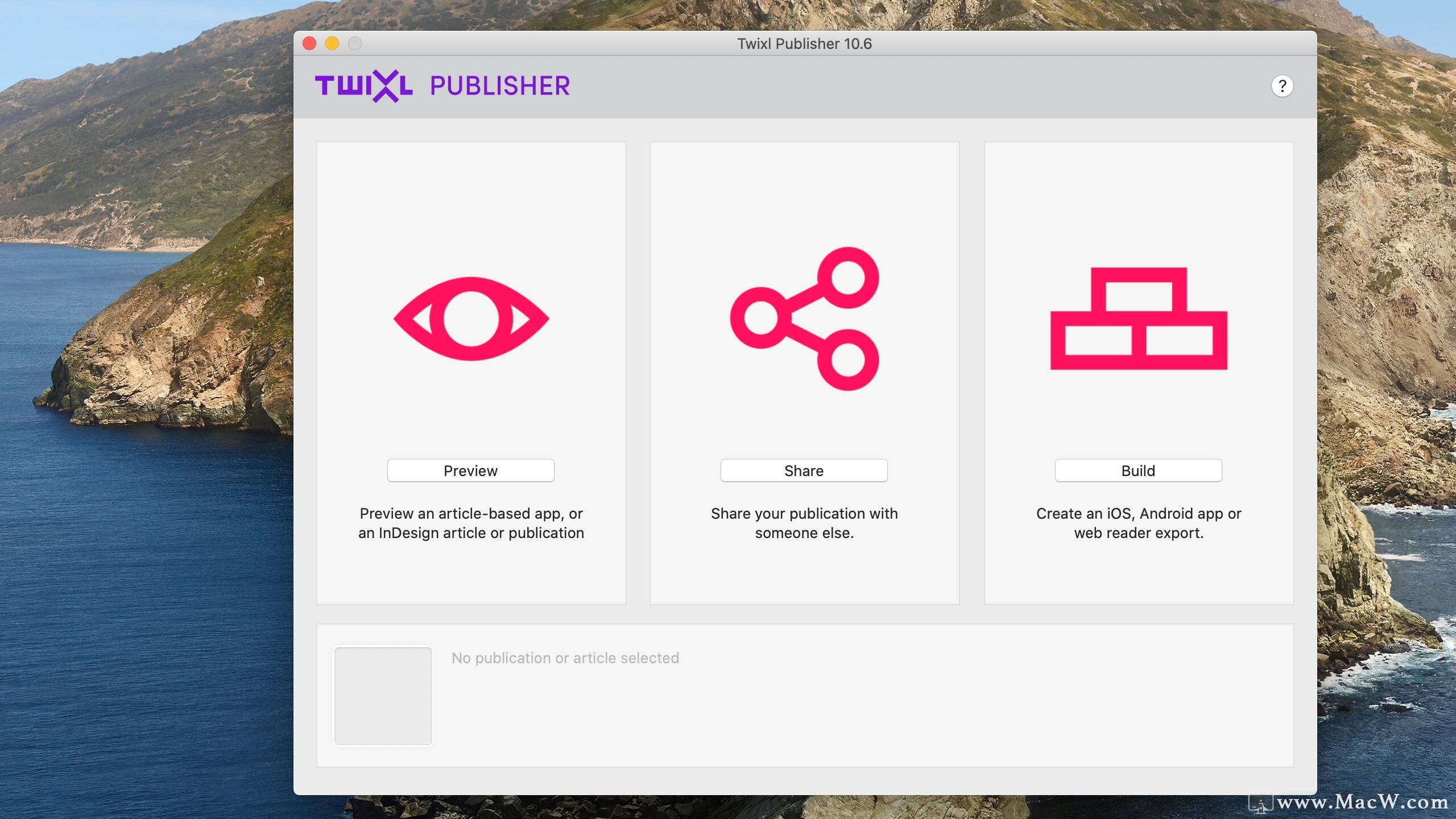Click the PUBLISHER header text
Screen dimensions: 1456x819
pos(500,86)
